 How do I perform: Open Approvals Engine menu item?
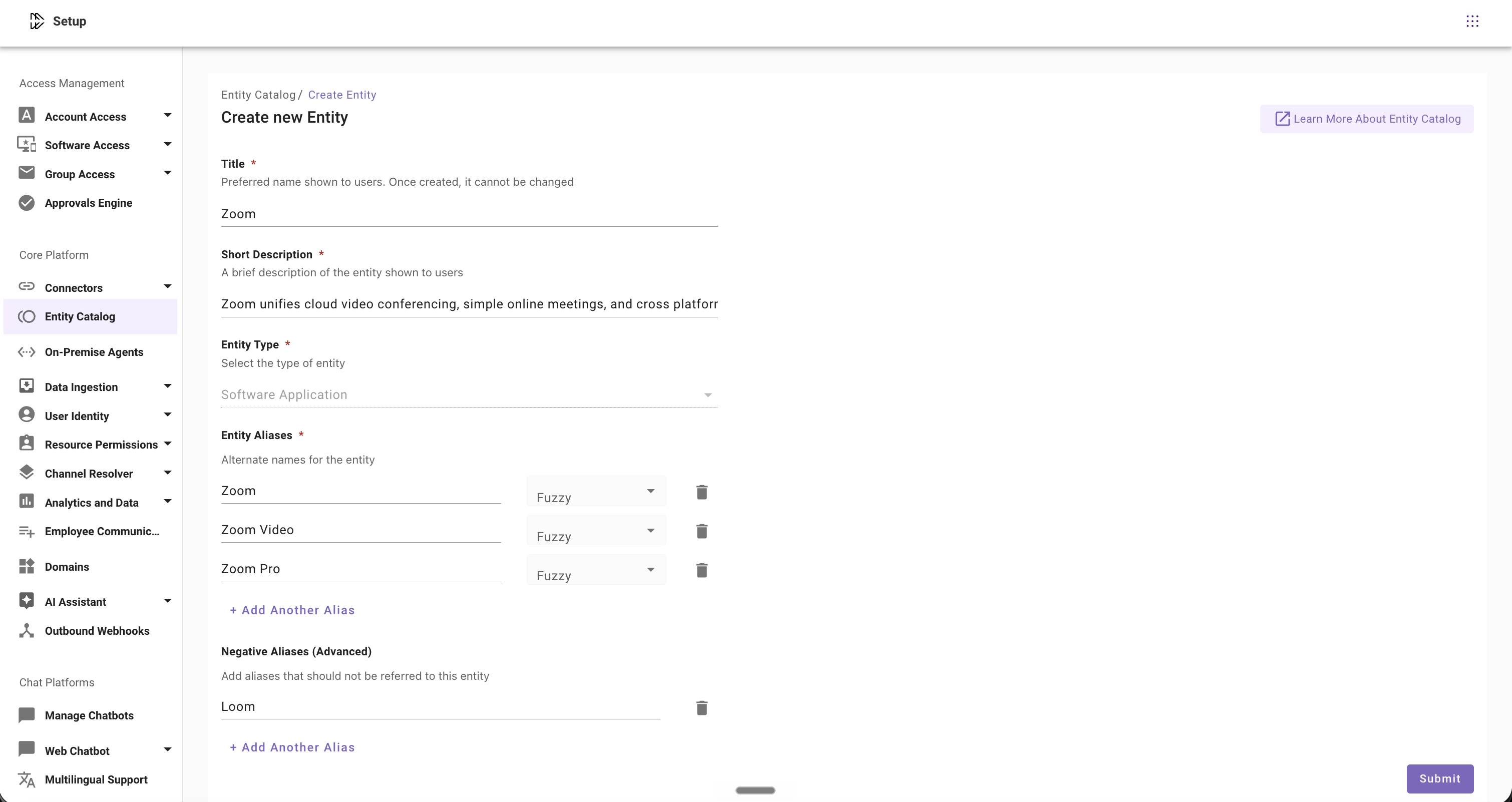91,203
